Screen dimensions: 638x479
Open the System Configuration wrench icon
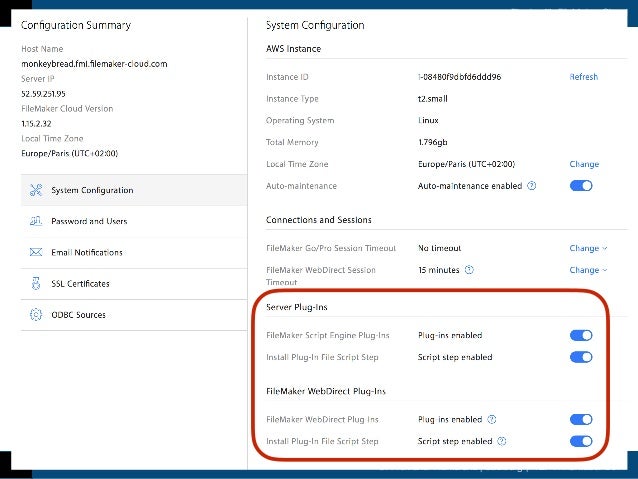36,190
